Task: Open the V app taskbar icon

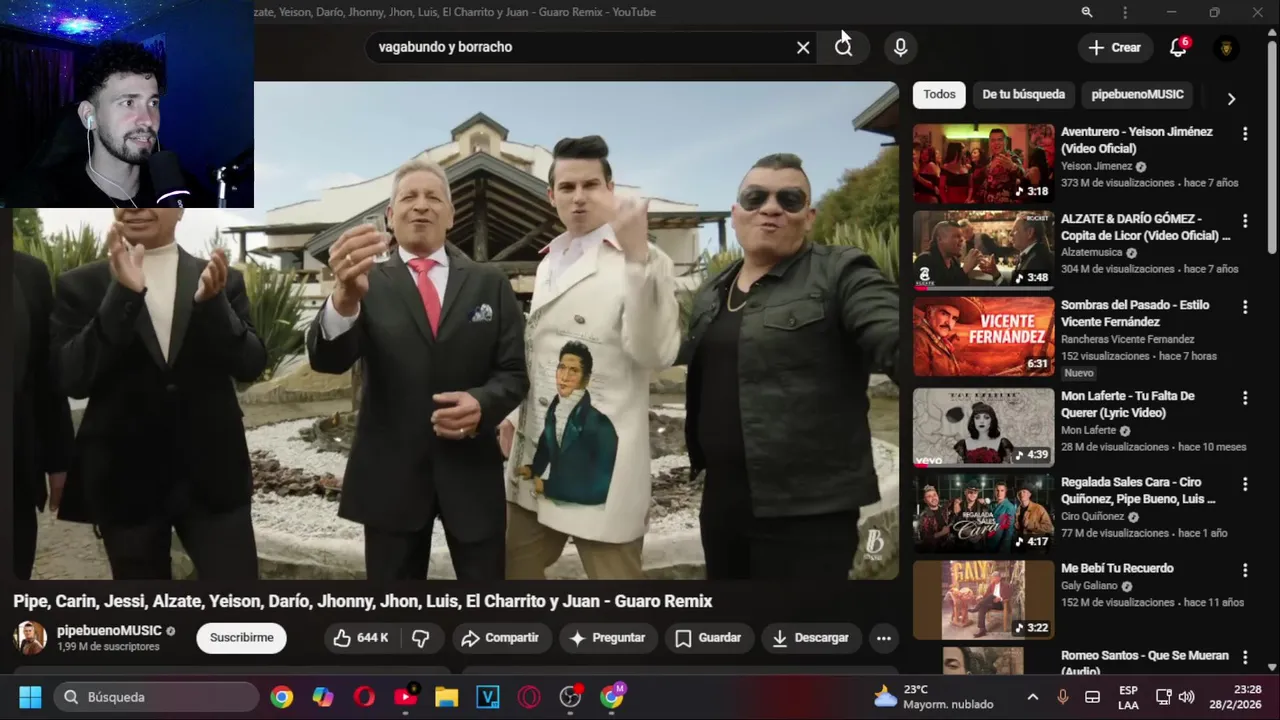Action: pyautogui.click(x=488, y=697)
